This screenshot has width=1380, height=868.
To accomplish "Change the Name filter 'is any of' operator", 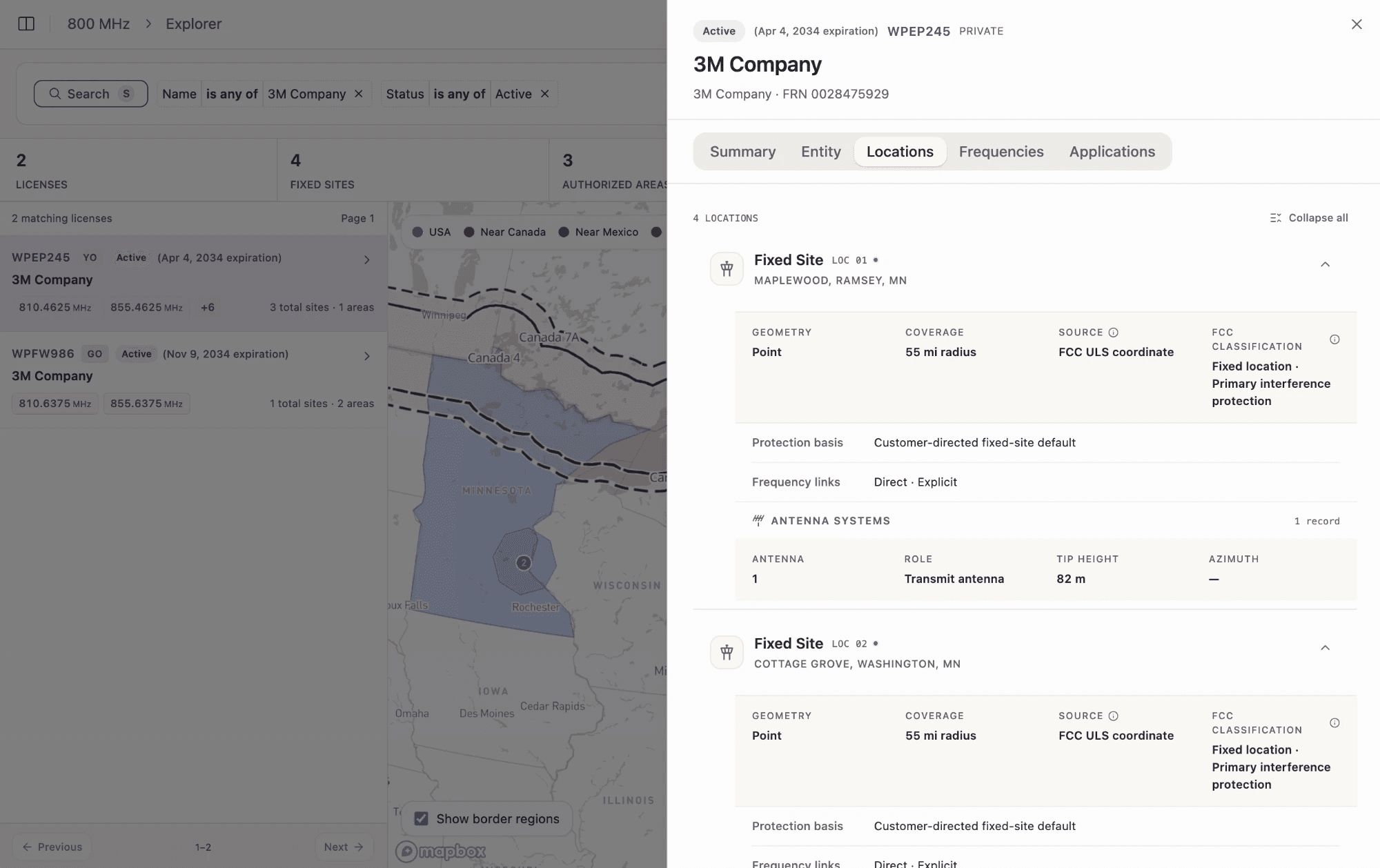I will tap(232, 94).
